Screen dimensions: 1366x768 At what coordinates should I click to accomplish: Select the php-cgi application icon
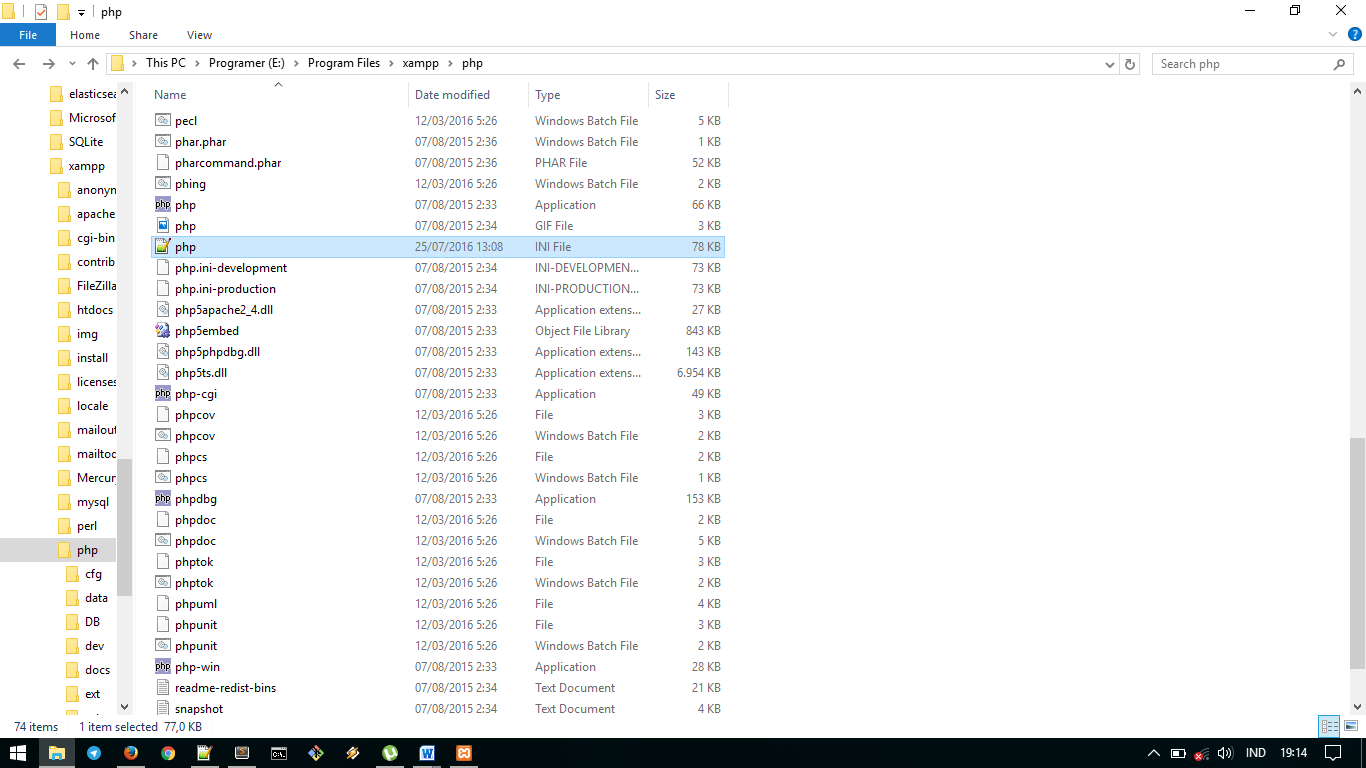tap(163, 393)
